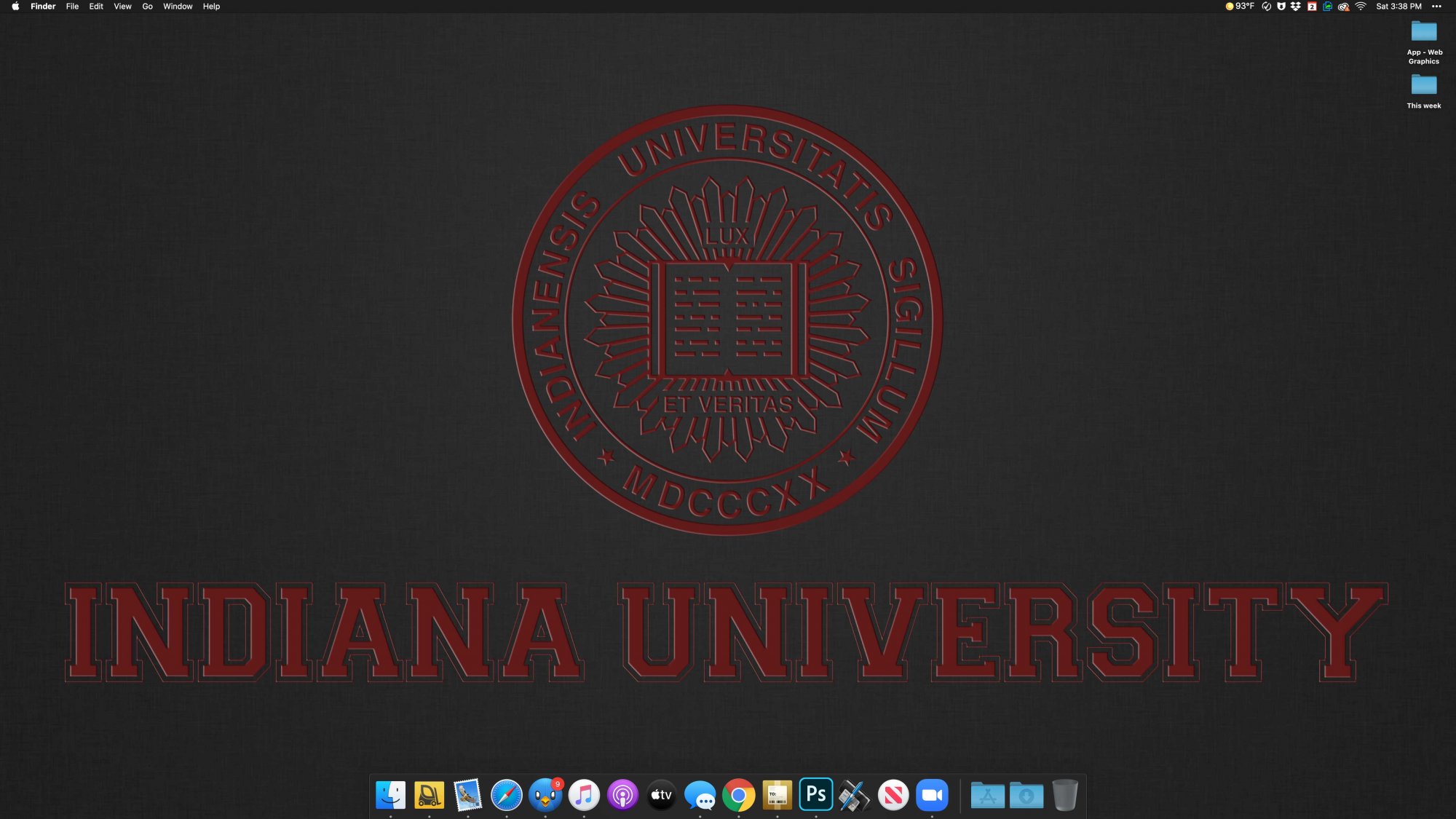Open Finder from the Dock
This screenshot has width=1456, height=819.
[391, 795]
